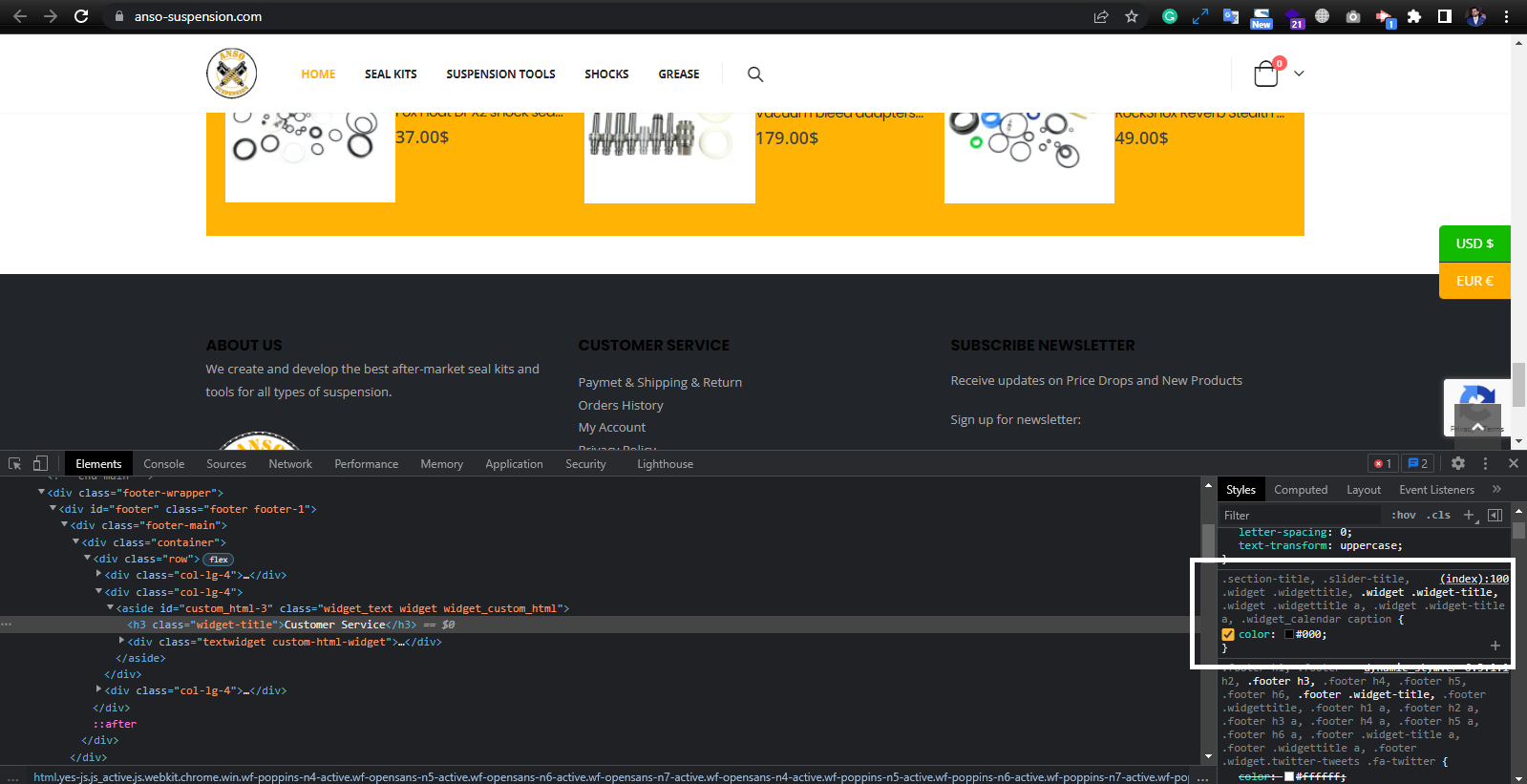Switch to the Sources tab
This screenshot has height=784, width=1527.
[226, 464]
